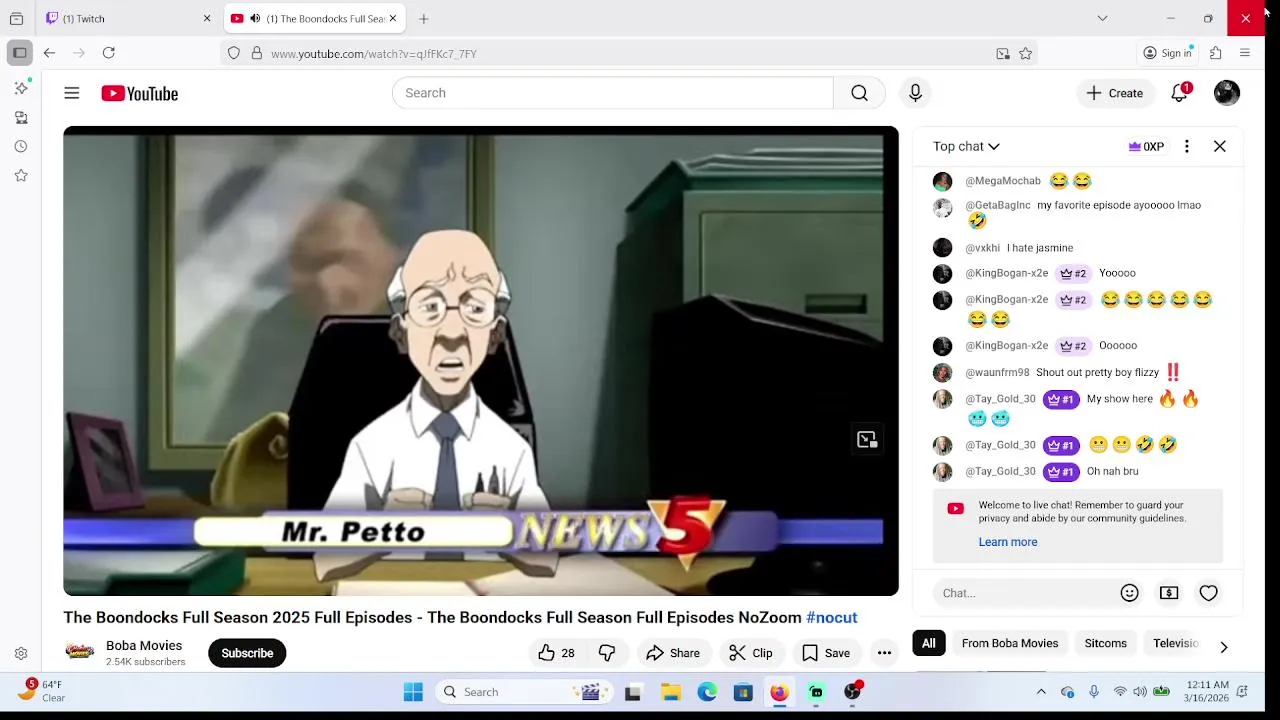Close the Twitch tab
This screenshot has width=1280, height=720.
pos(207,18)
